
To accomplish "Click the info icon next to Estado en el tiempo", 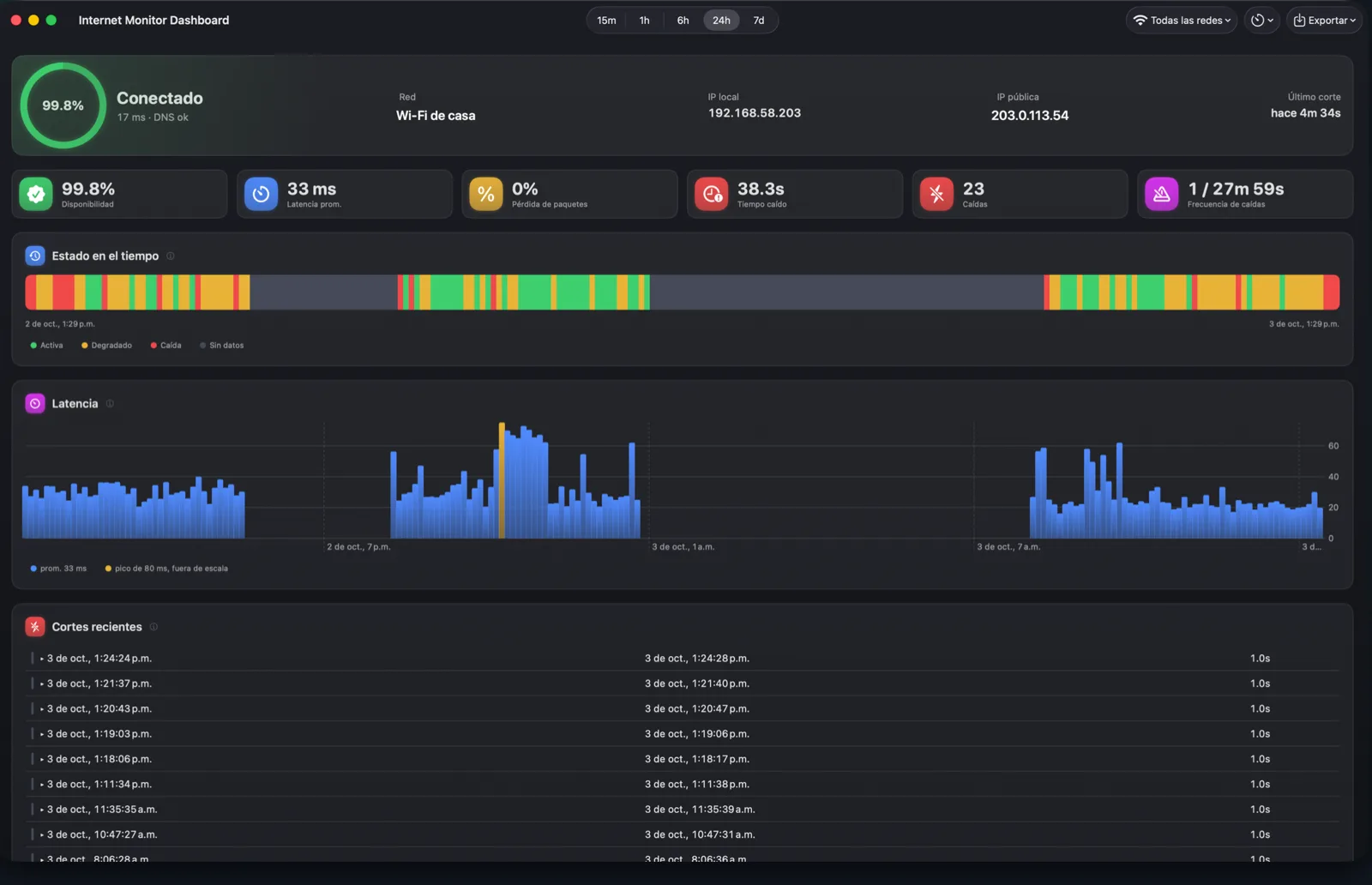I will click(x=170, y=256).
